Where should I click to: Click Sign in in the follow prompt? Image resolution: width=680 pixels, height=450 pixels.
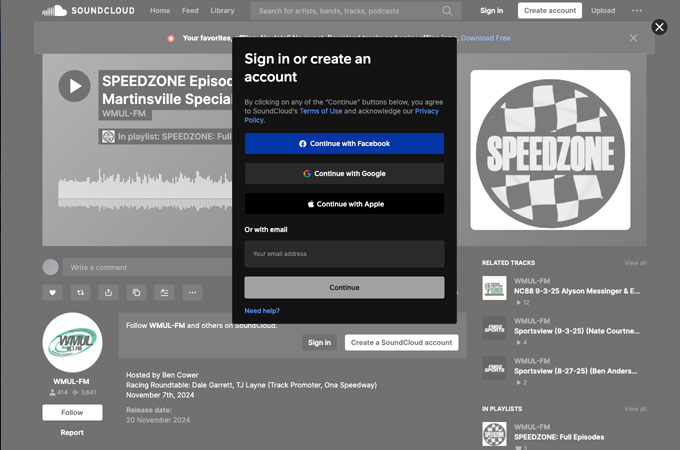(319, 342)
